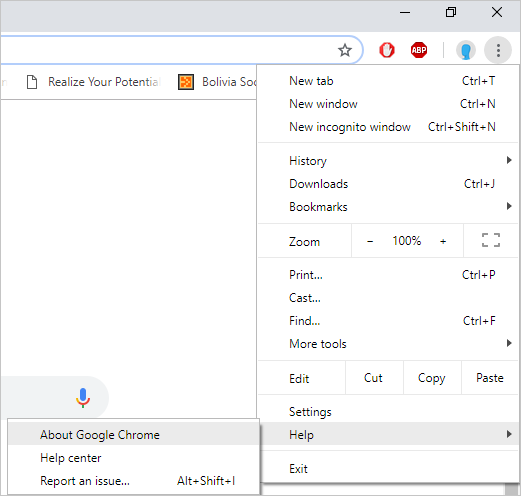Open About Google Chrome
521x496 pixels.
click(x=133, y=435)
